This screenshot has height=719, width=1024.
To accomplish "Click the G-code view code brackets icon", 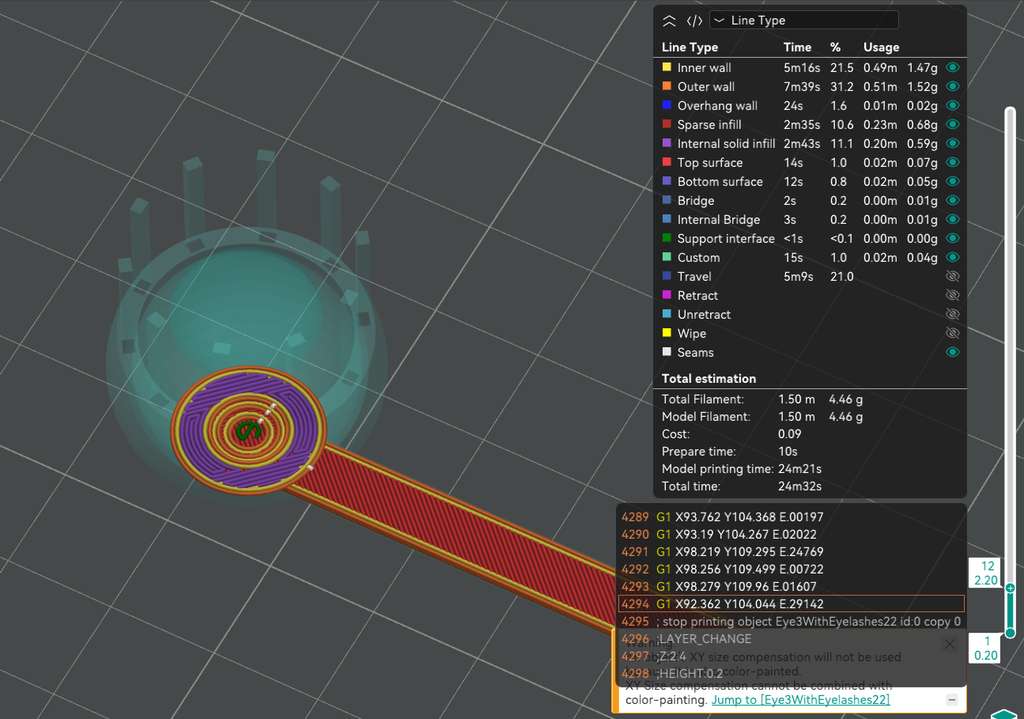I will pyautogui.click(x=694, y=21).
